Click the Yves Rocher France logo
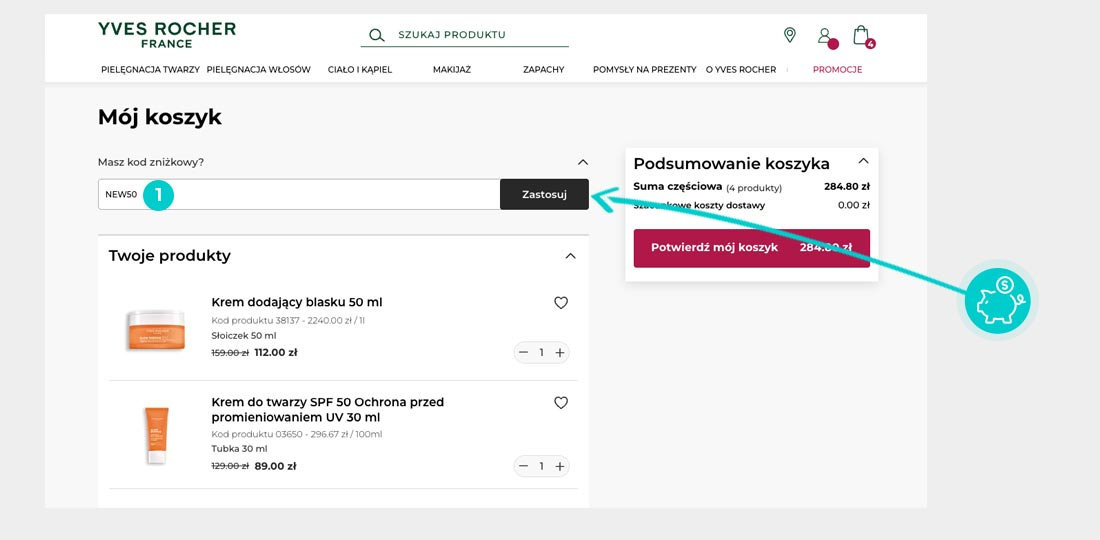The width and height of the screenshot is (1100, 540). [x=167, y=34]
